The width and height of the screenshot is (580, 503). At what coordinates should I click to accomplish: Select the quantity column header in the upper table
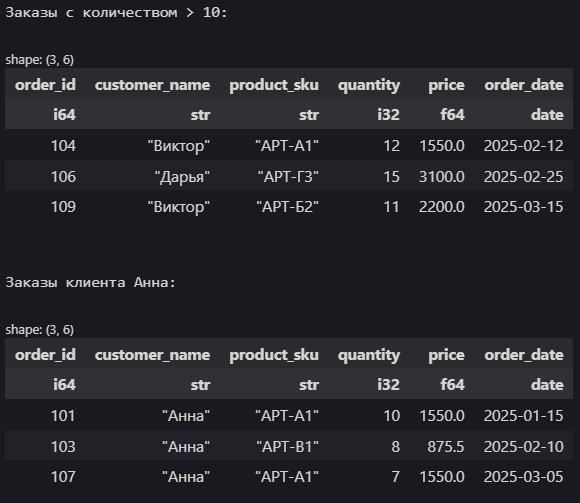pos(369,85)
